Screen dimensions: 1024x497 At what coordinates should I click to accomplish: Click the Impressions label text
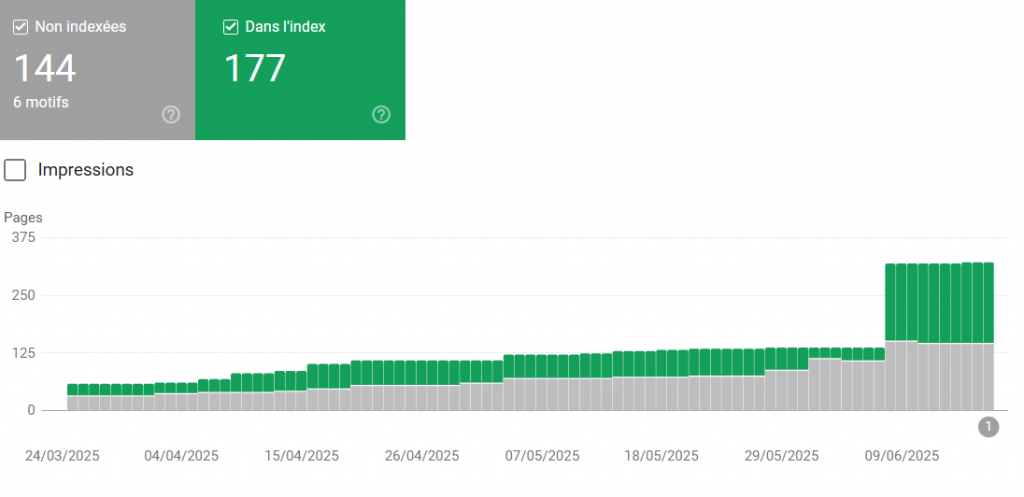coord(85,170)
